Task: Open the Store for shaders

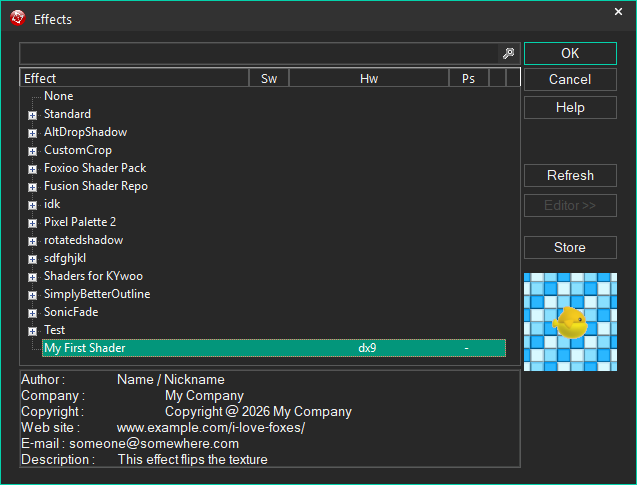Action: pos(570,247)
